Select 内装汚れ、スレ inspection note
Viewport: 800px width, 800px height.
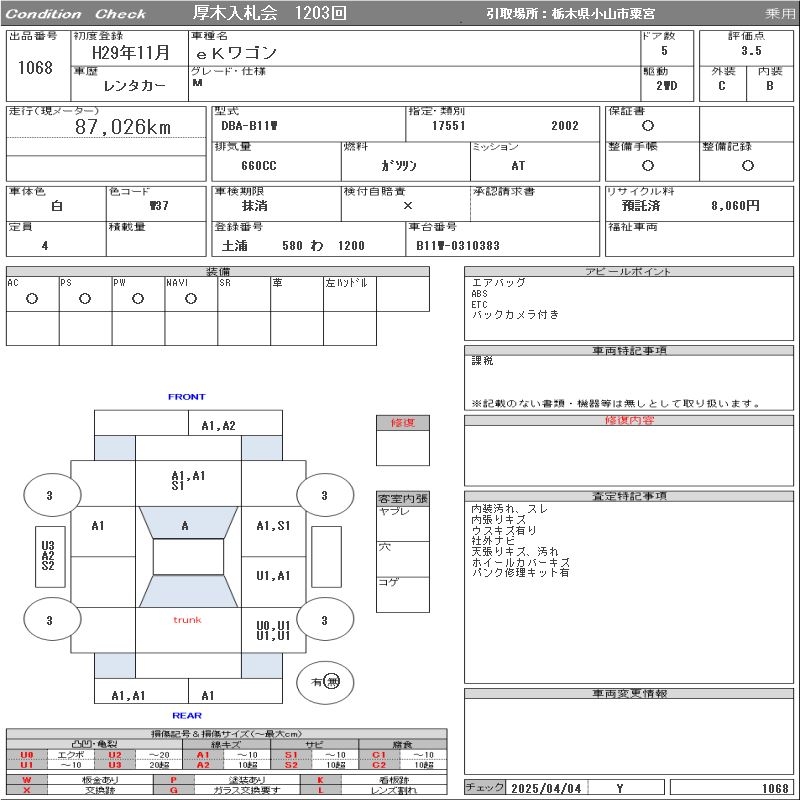coord(509,509)
